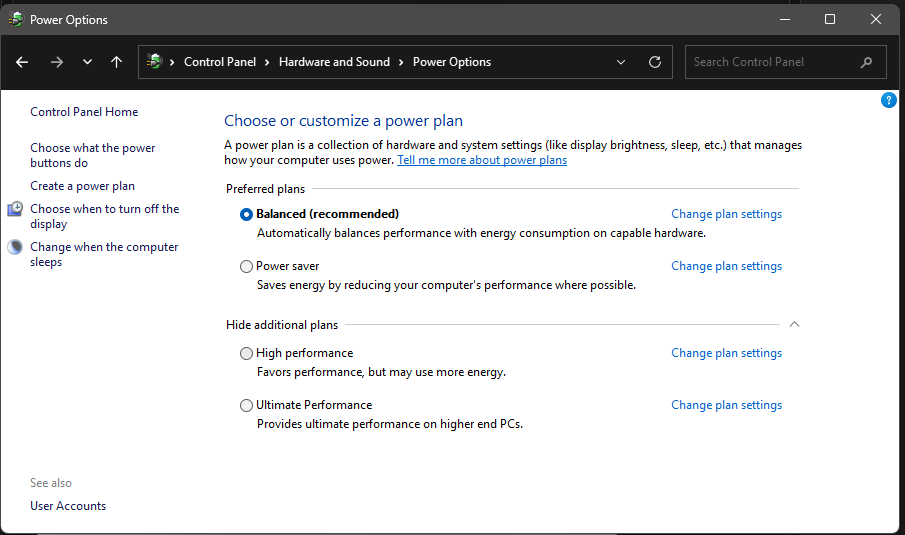Click the search magnifier icon
This screenshot has width=905, height=535.
(866, 62)
